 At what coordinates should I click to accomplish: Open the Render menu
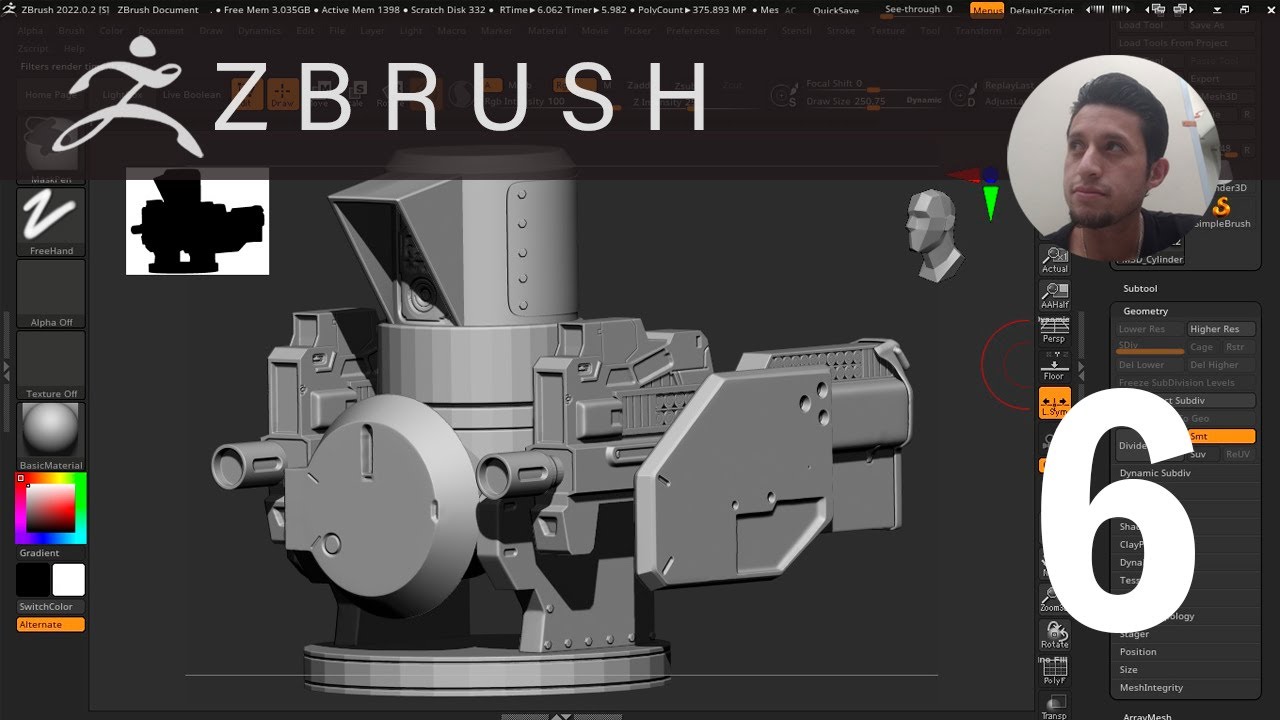click(751, 31)
